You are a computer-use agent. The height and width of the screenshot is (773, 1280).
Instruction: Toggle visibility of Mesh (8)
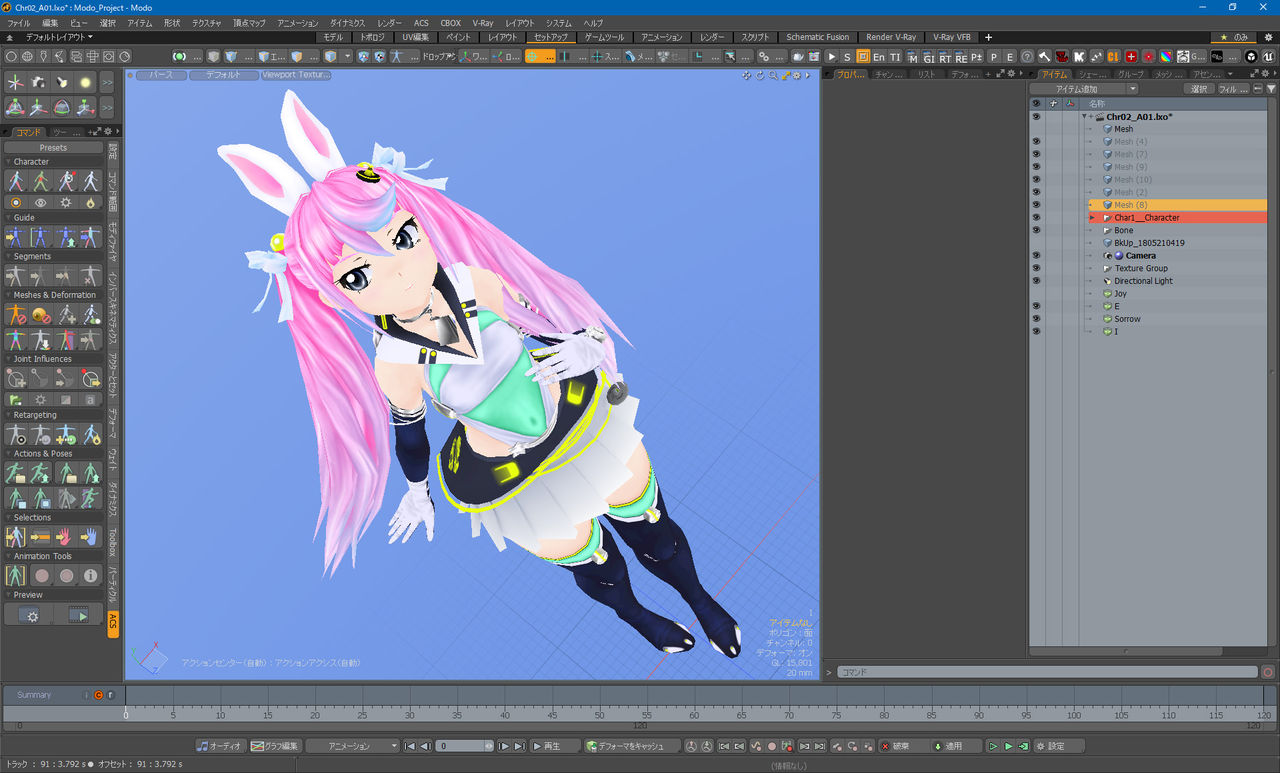pyautogui.click(x=1036, y=205)
